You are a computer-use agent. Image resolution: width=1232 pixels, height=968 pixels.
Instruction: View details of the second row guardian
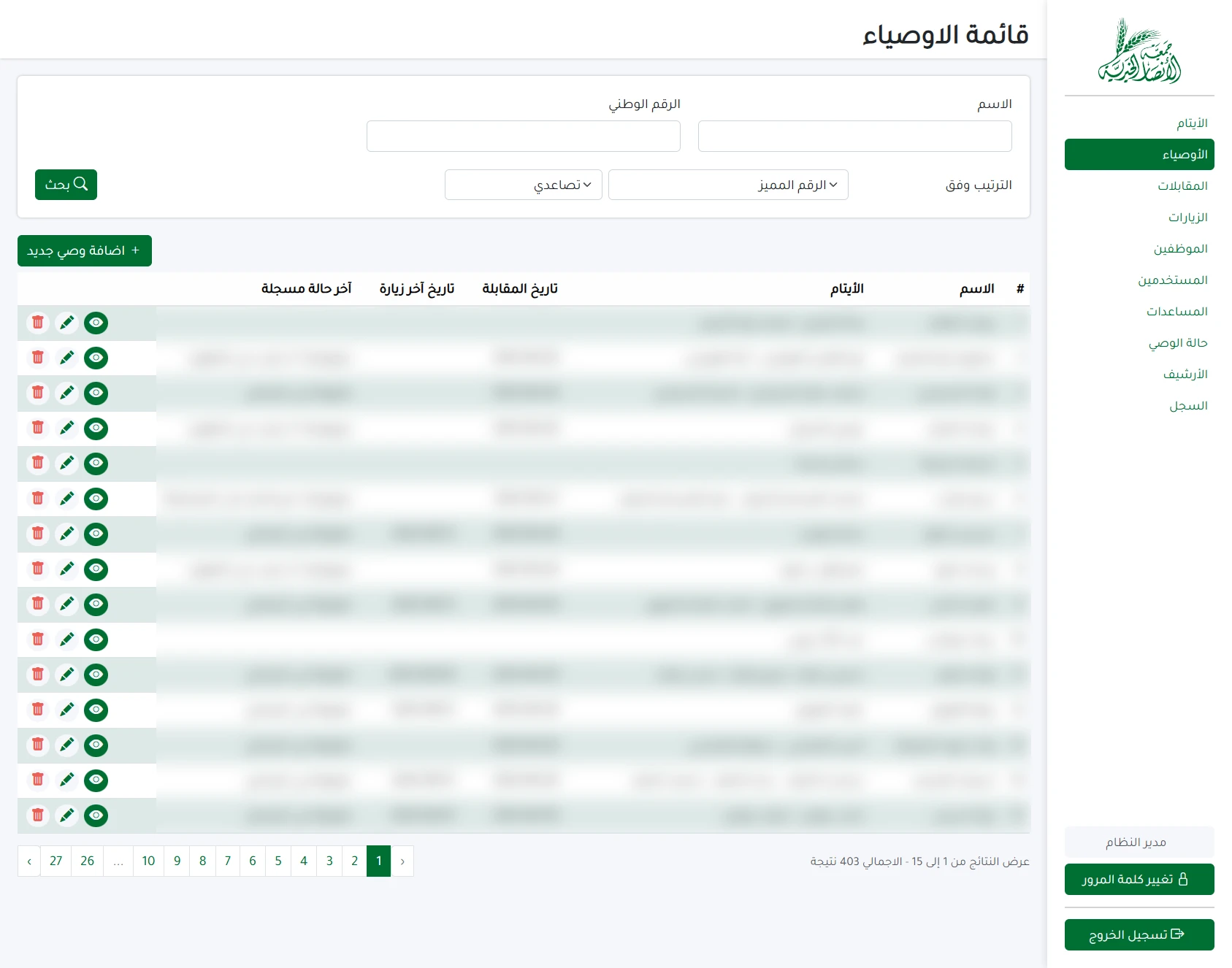point(96,358)
